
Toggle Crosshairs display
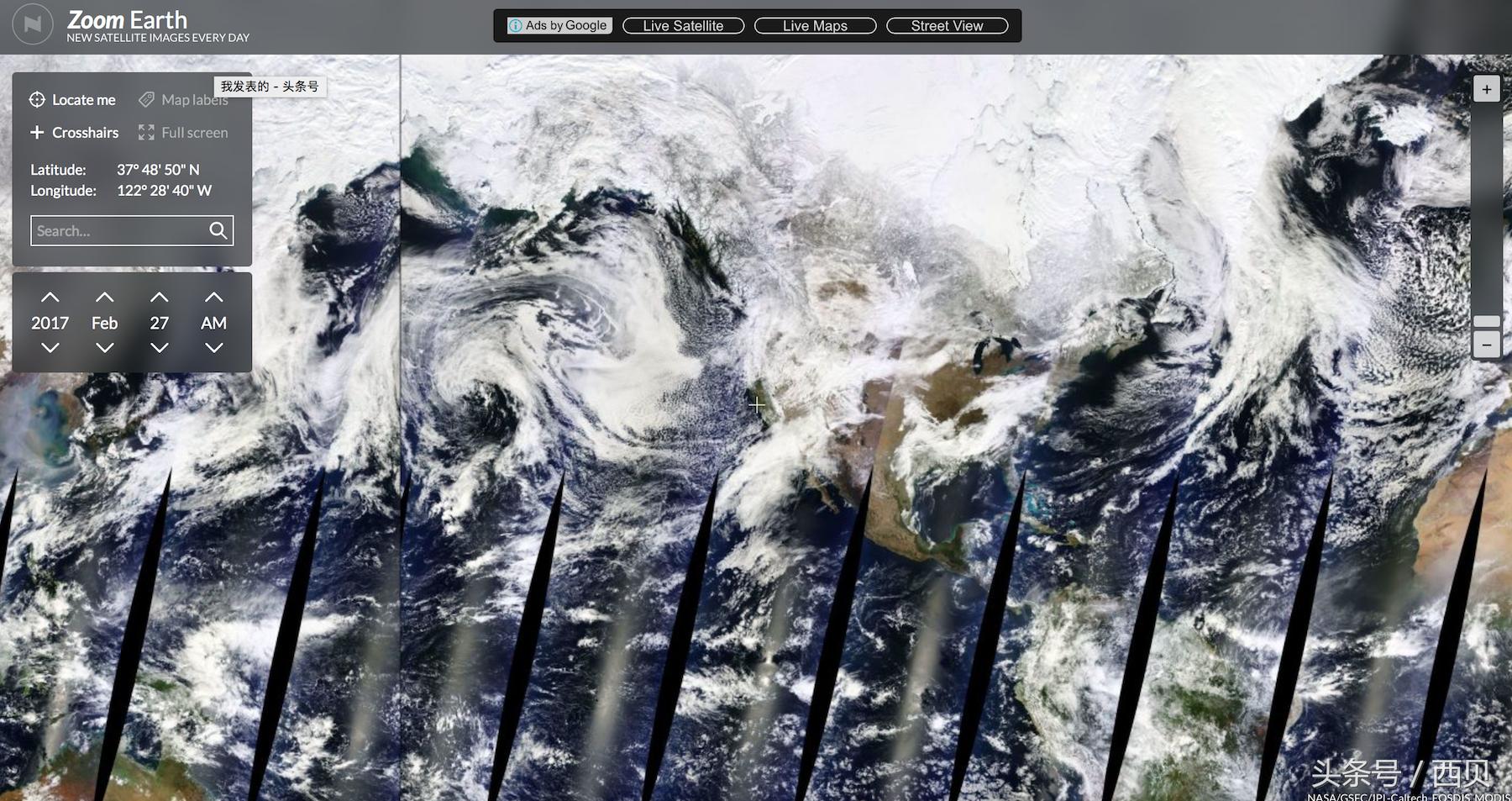tap(74, 133)
